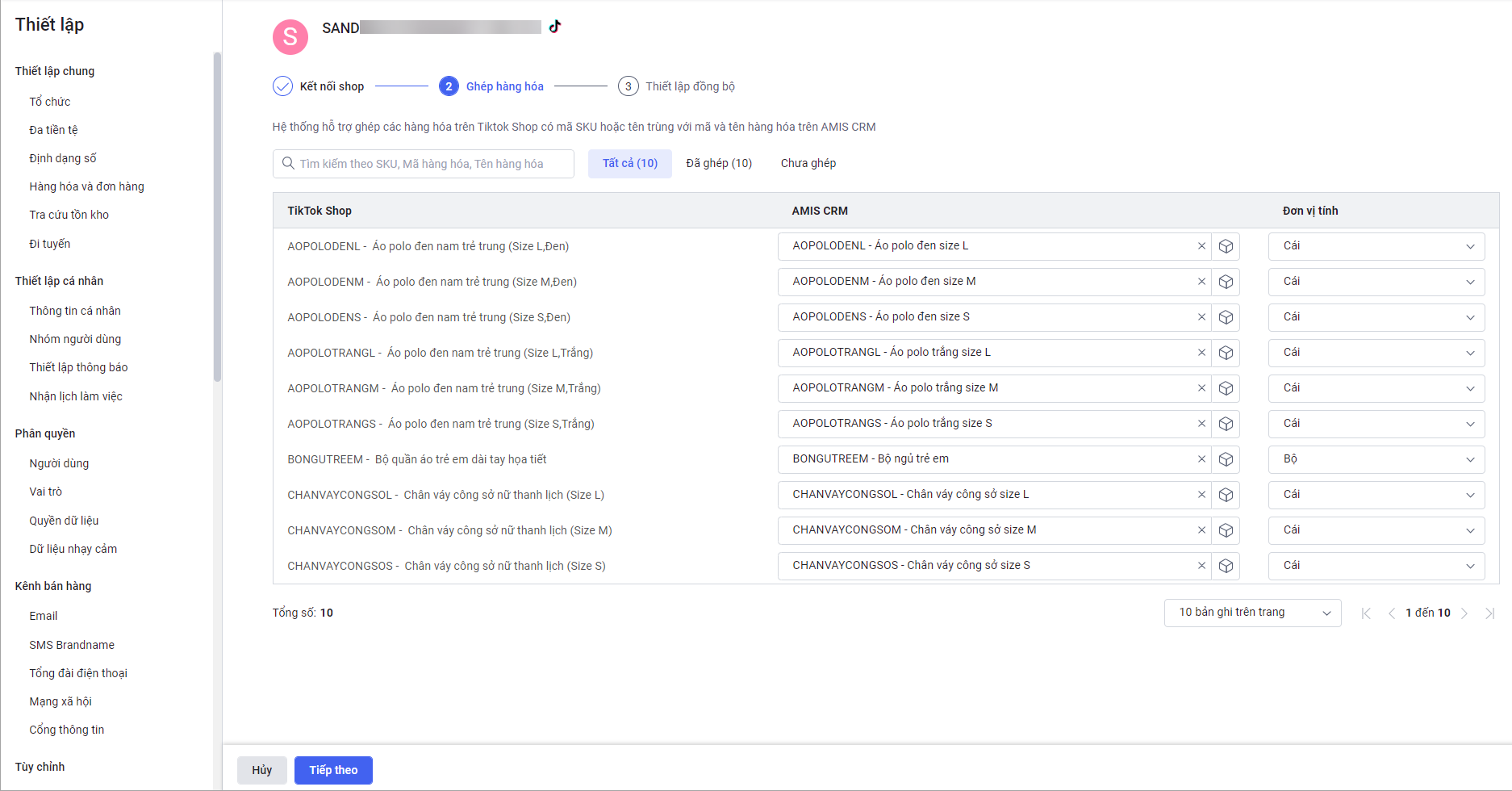The image size is (1512, 791).
Task: Click the TikTok logo beside shop name
Action: pos(555,27)
